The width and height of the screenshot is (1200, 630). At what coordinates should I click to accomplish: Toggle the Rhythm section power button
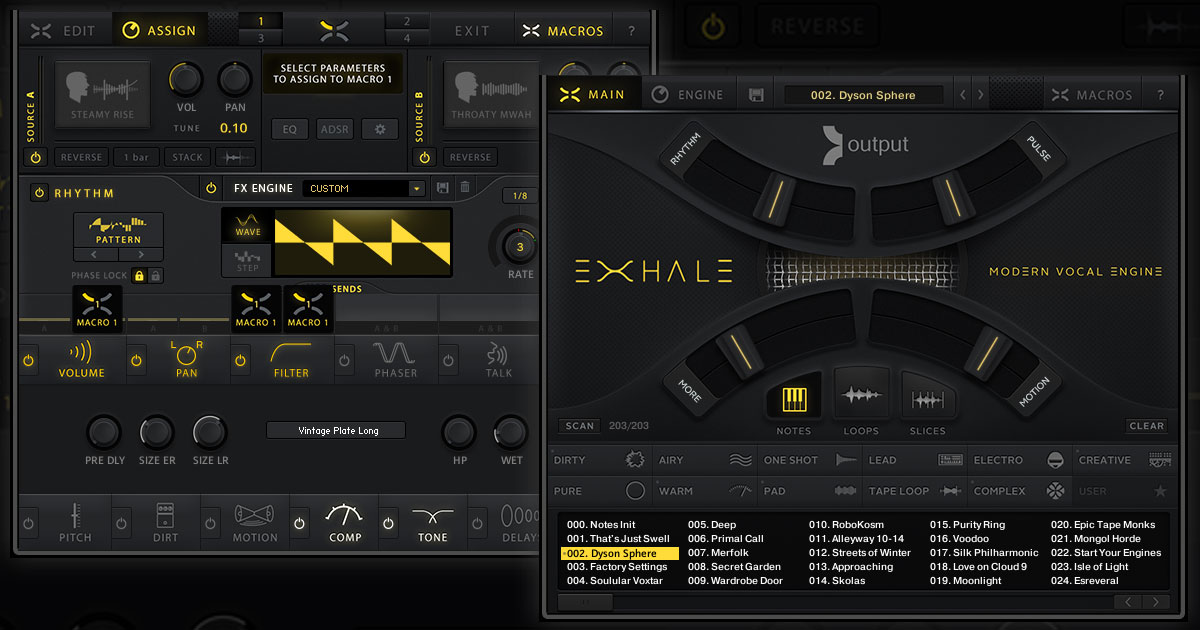click(x=39, y=193)
